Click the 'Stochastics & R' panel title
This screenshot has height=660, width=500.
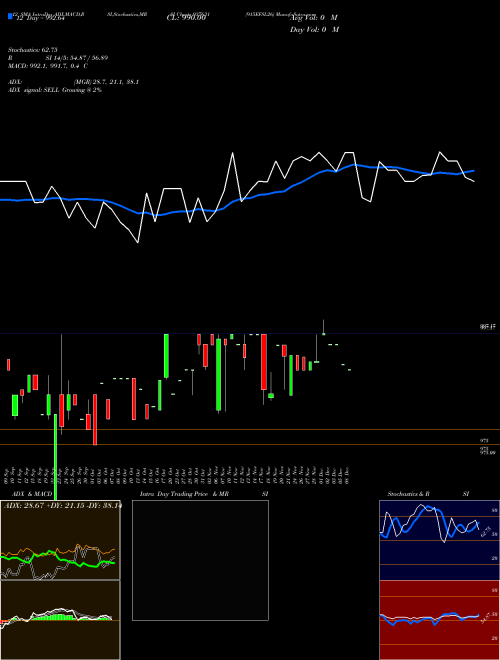pos(408,494)
